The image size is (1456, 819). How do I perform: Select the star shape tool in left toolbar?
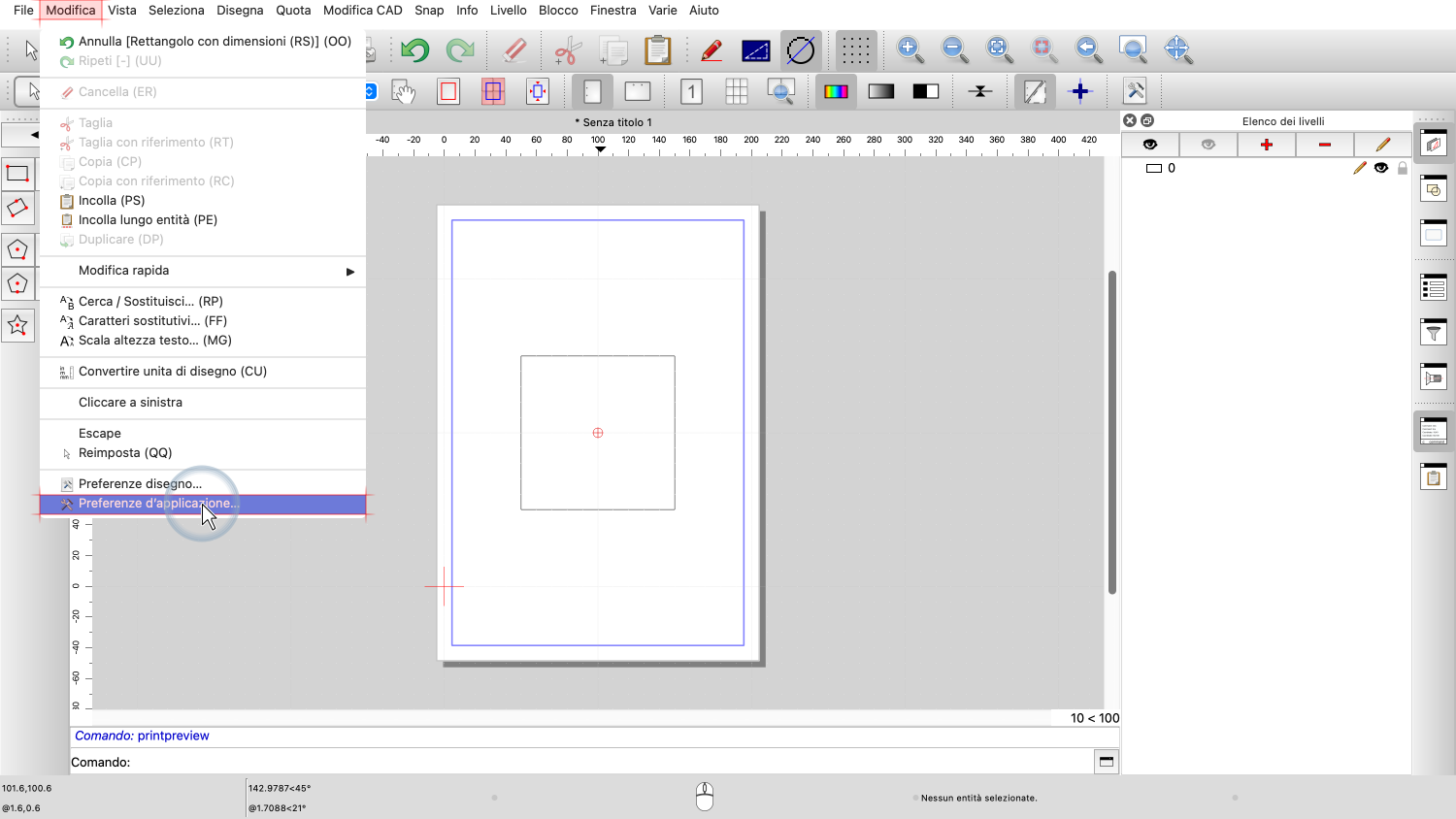[17, 325]
